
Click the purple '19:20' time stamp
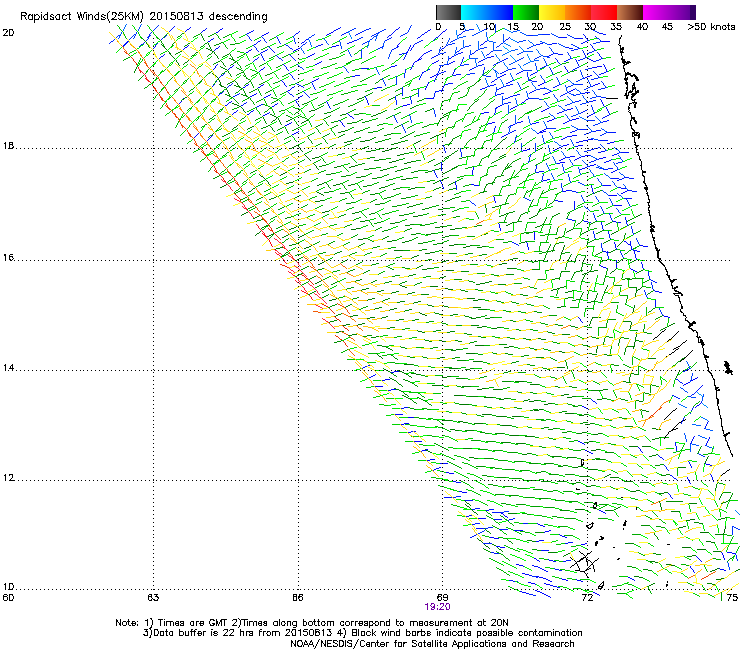437,607
